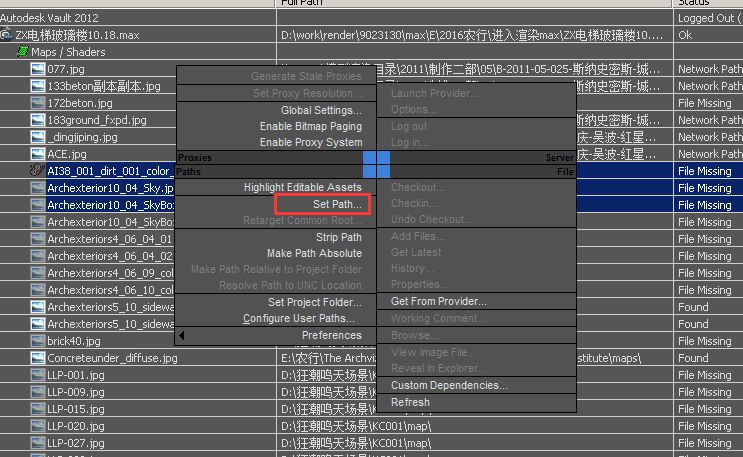Click Refresh in the context menu
This screenshot has width=743, height=457.
[410, 402]
